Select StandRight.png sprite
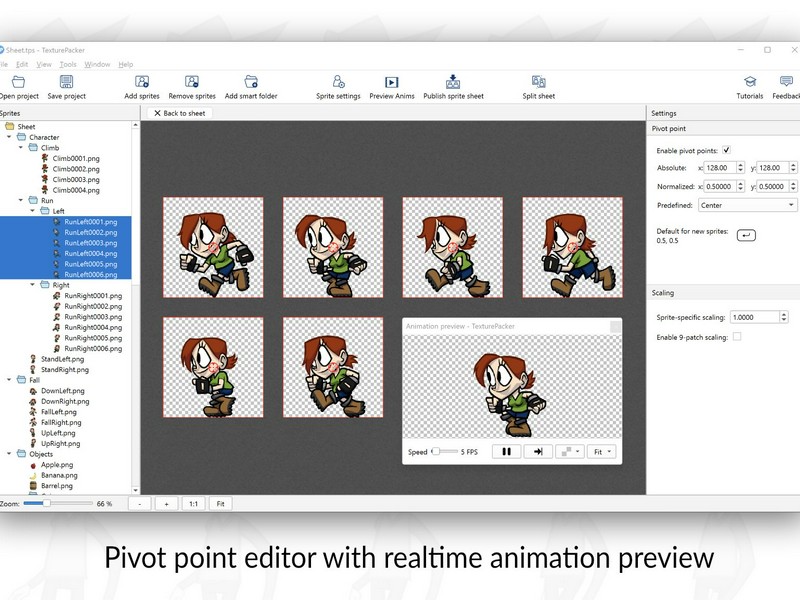Viewport: 800px width, 600px height. pyautogui.click(x=65, y=369)
